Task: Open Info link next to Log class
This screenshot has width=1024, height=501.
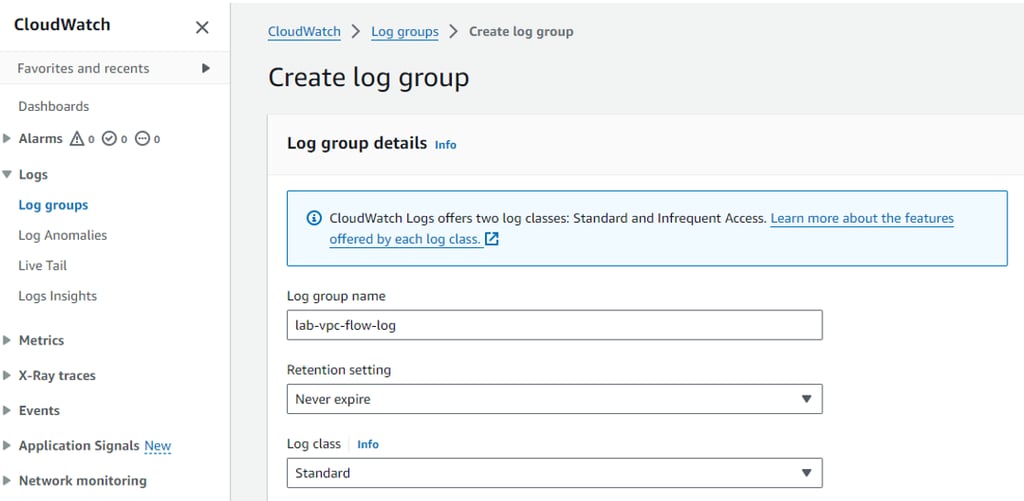Action: [368, 444]
